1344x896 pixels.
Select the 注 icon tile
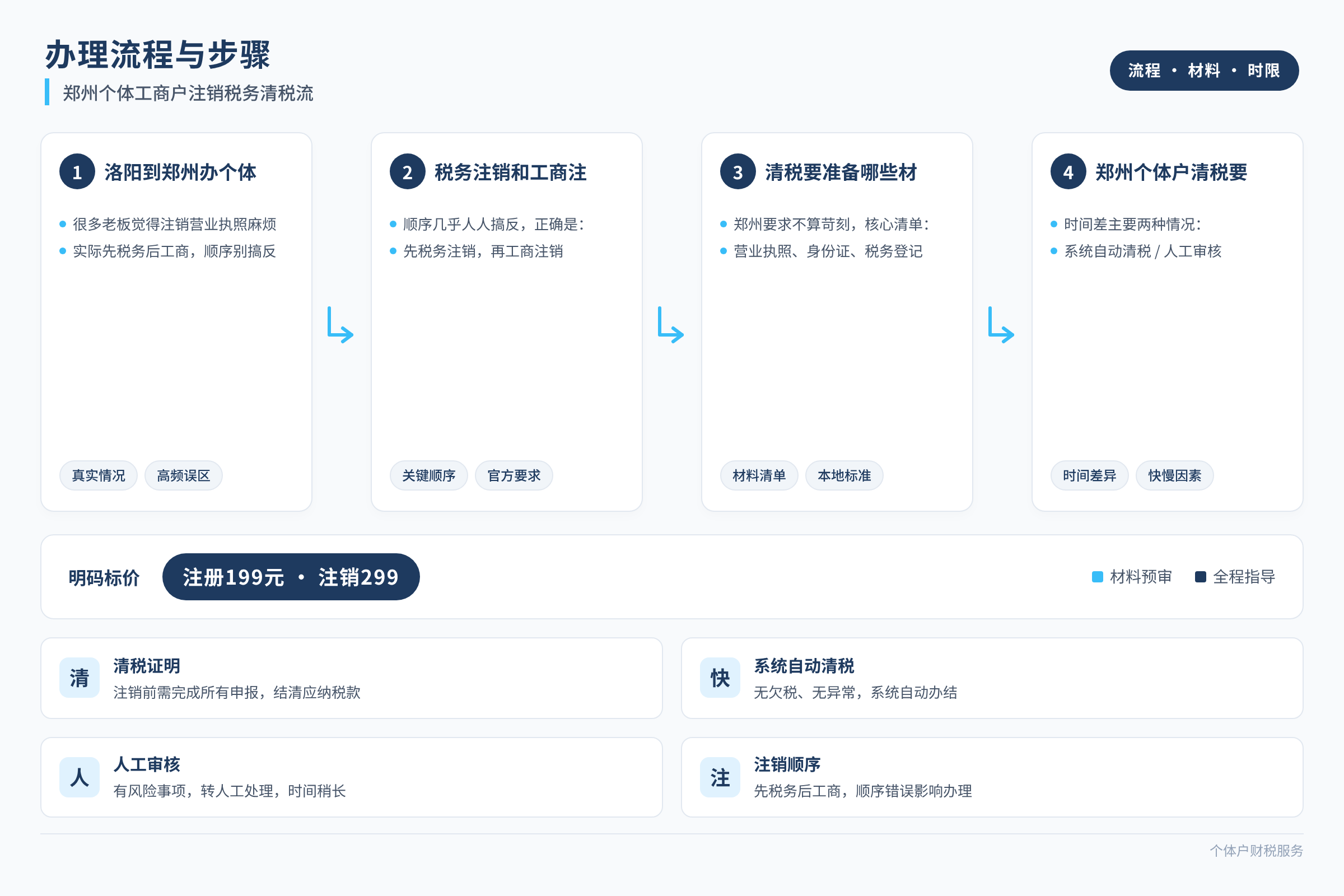pyautogui.click(x=720, y=777)
